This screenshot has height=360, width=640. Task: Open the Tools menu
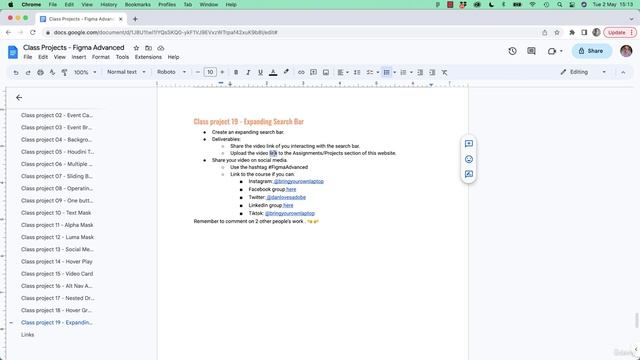click(122, 57)
